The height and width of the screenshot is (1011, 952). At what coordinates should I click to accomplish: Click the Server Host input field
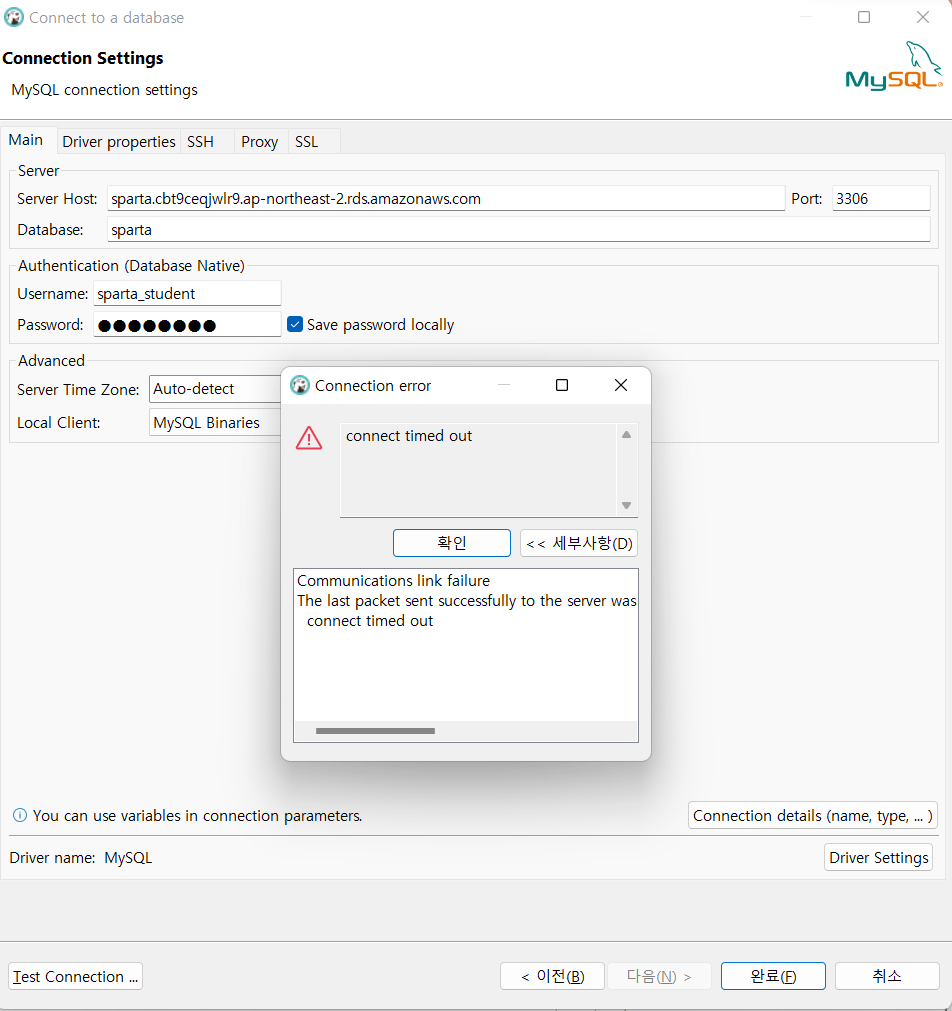446,199
